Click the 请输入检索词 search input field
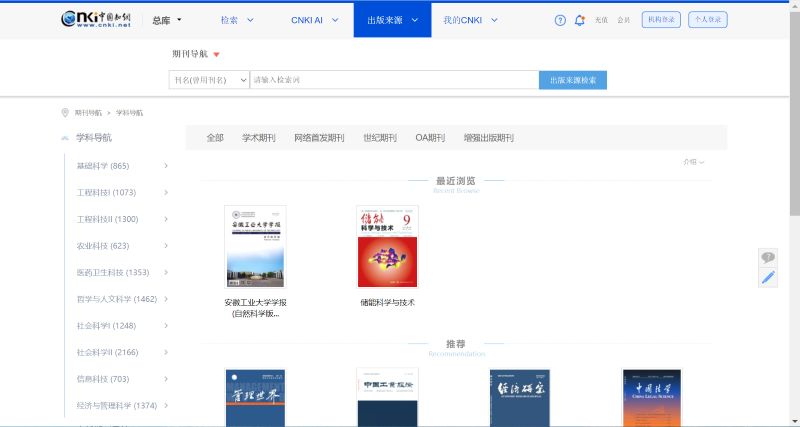This screenshot has width=800, height=427. click(x=393, y=80)
